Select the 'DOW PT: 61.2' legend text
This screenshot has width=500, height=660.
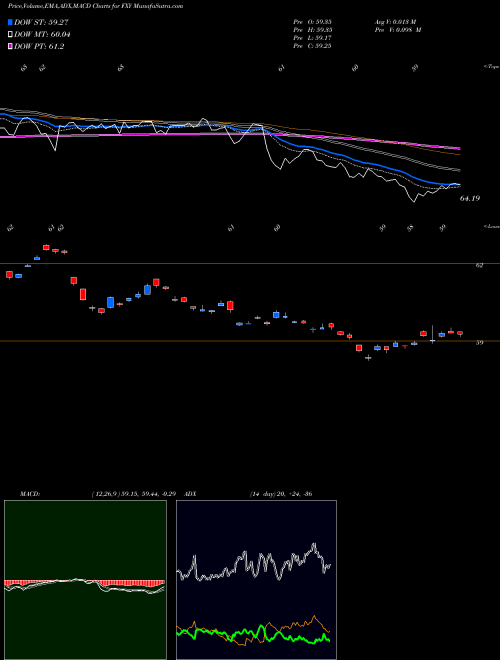pyautogui.click(x=39, y=46)
